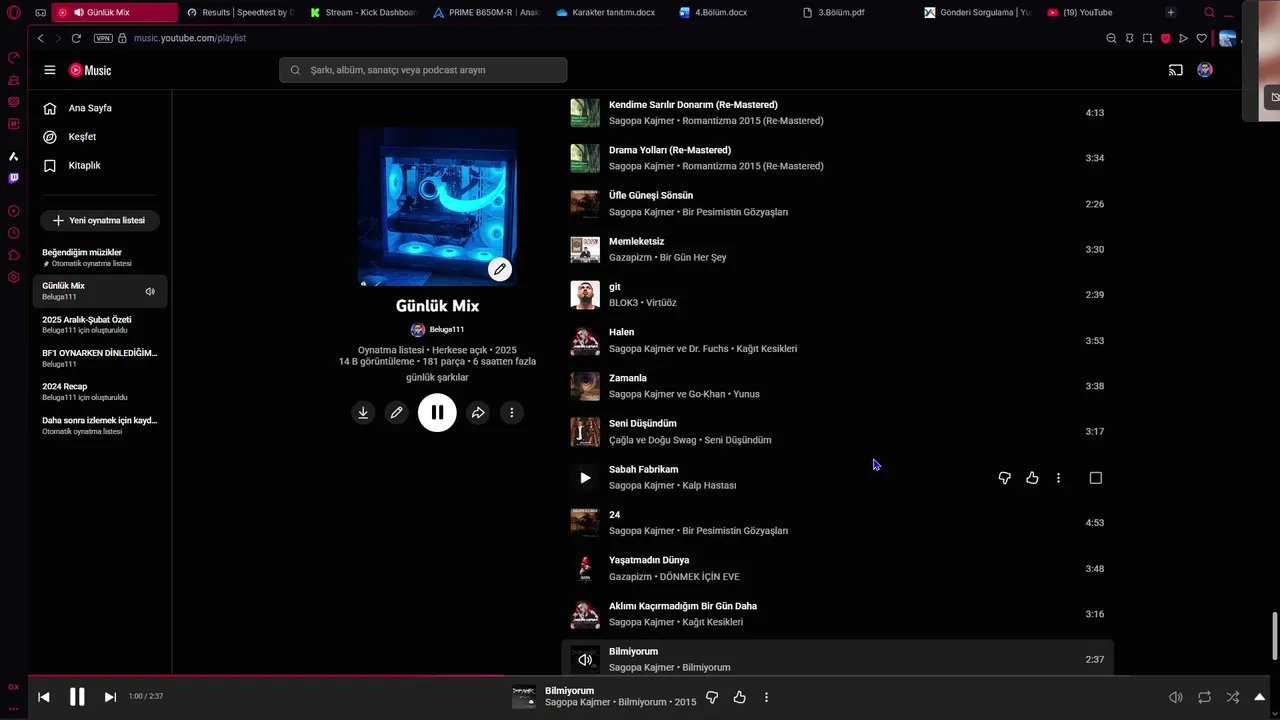The width and height of the screenshot is (1280, 720).
Task: Download the Günlük Mix playlist
Action: coord(363,412)
